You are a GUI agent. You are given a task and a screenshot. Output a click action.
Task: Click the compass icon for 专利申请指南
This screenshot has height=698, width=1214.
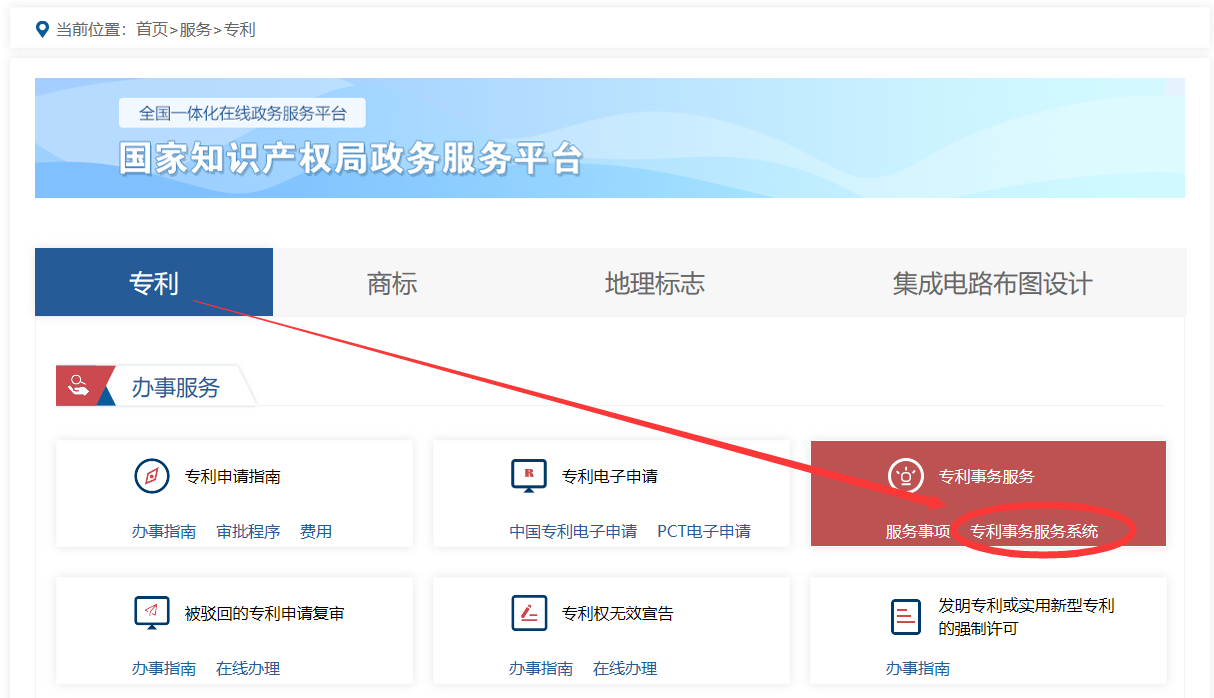click(152, 476)
